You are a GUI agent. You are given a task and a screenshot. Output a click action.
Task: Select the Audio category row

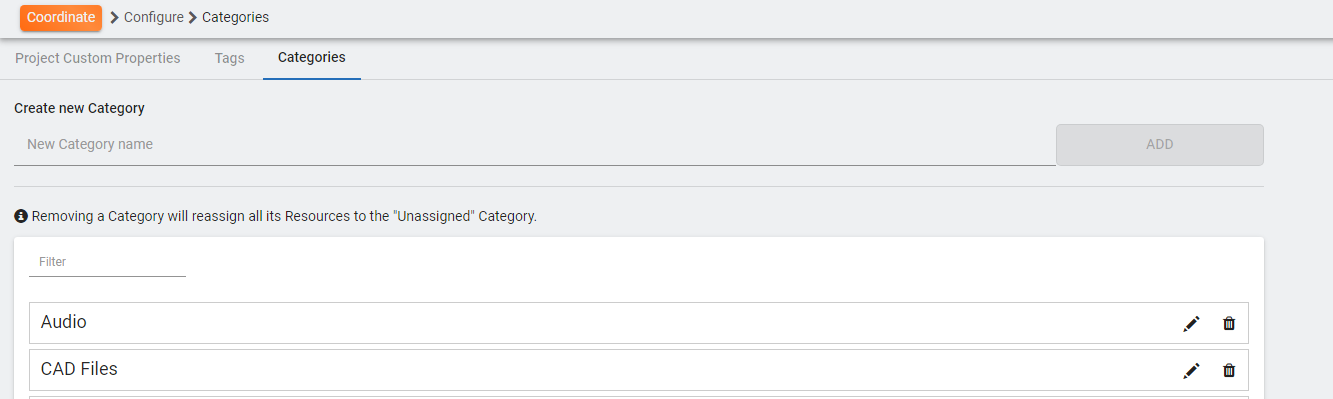point(639,323)
